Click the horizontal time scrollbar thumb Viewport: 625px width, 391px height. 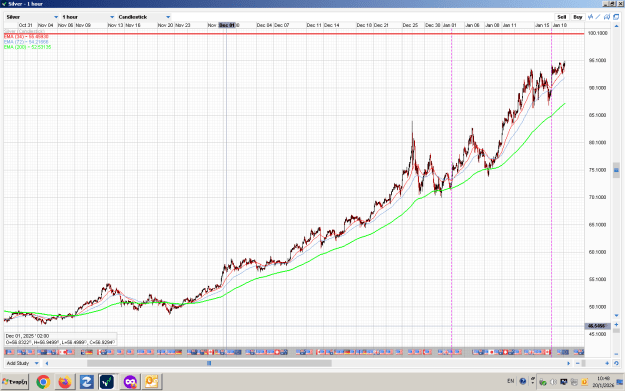pyautogui.click(x=209, y=363)
